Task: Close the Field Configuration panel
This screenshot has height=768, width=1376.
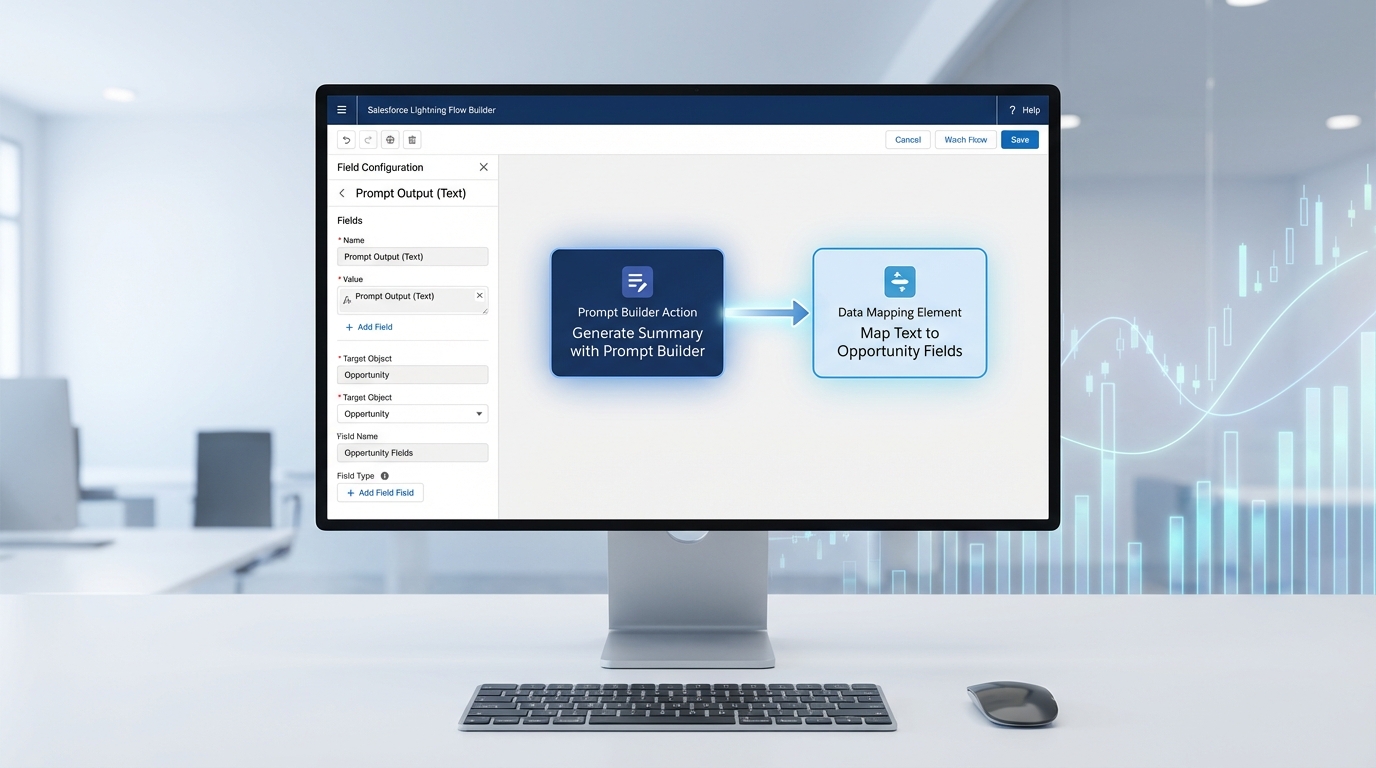Action: coord(483,166)
